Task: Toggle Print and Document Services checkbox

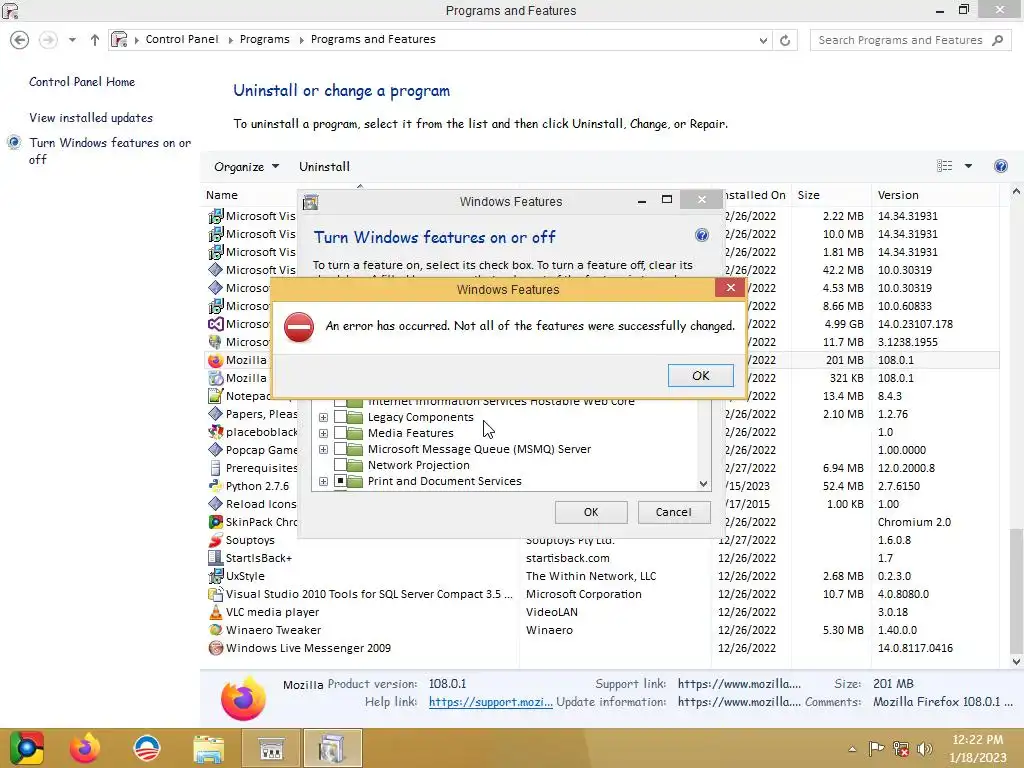Action: (340, 481)
